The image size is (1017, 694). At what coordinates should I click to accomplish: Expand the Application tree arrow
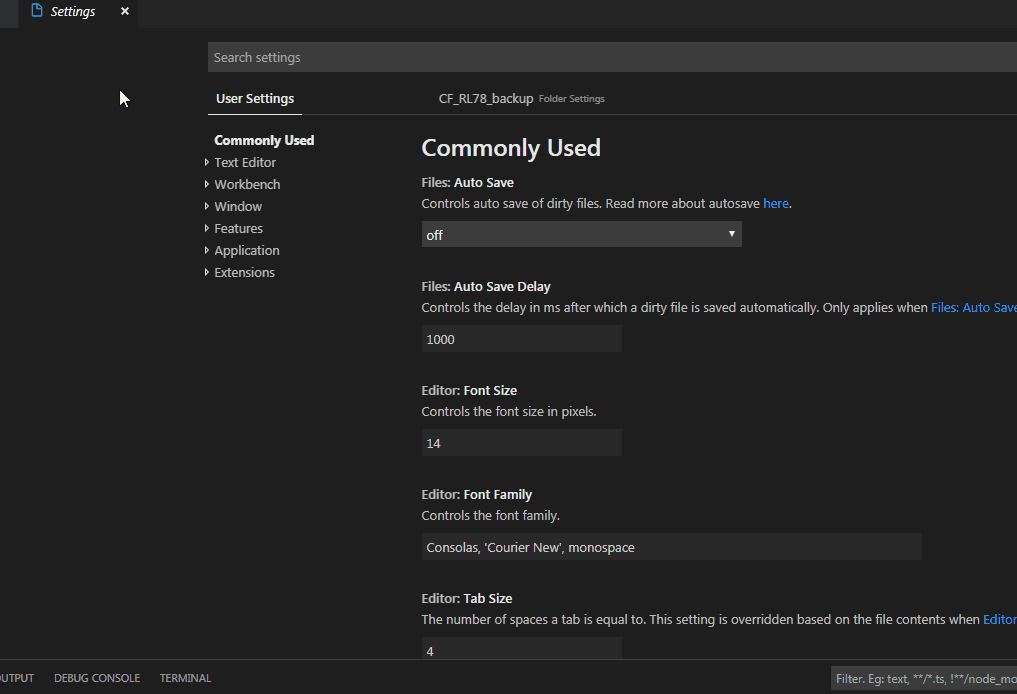pyautogui.click(x=207, y=250)
